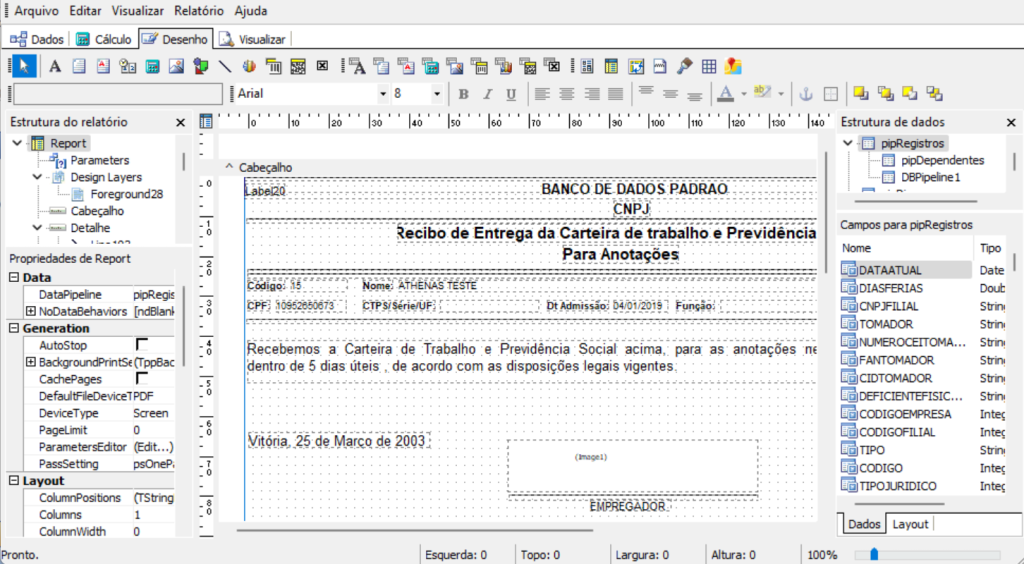Justify text alignment
Screen dimensions: 1024x564
coord(615,94)
